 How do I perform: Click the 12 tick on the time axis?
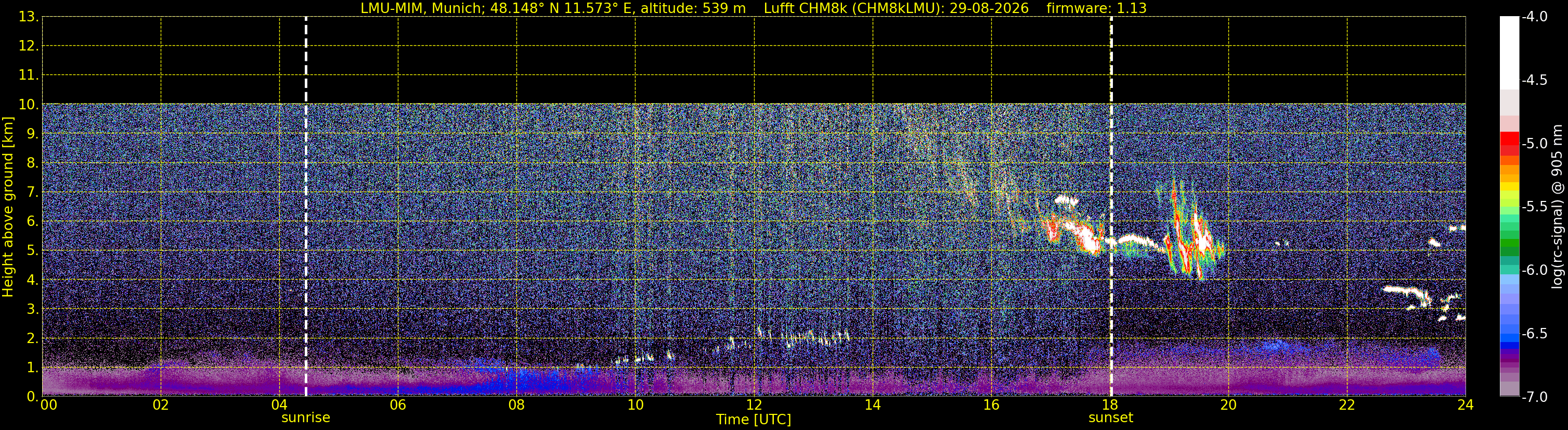click(x=754, y=405)
